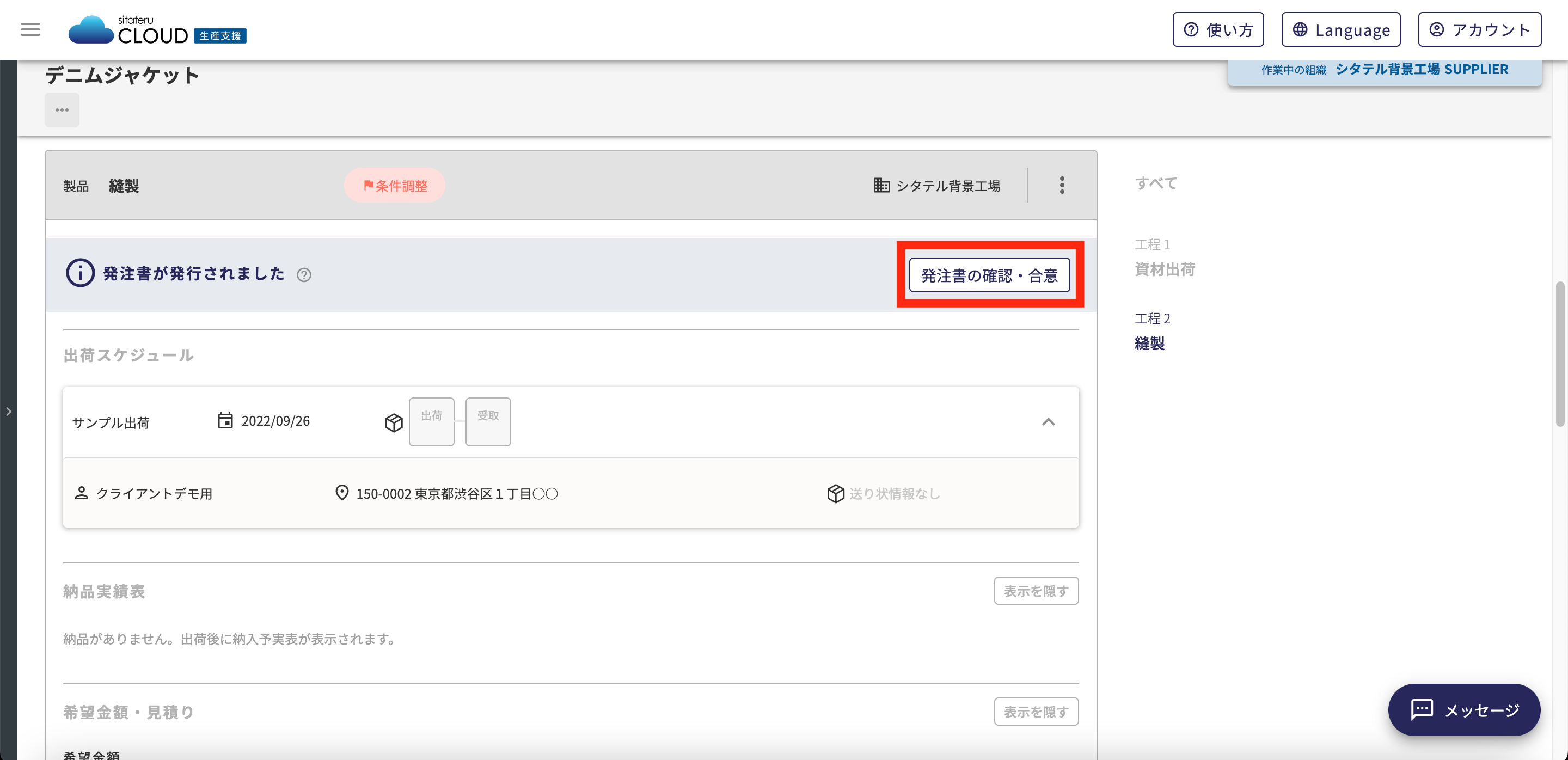
Task: Open the メッセージ chat button
Action: coord(1464,709)
